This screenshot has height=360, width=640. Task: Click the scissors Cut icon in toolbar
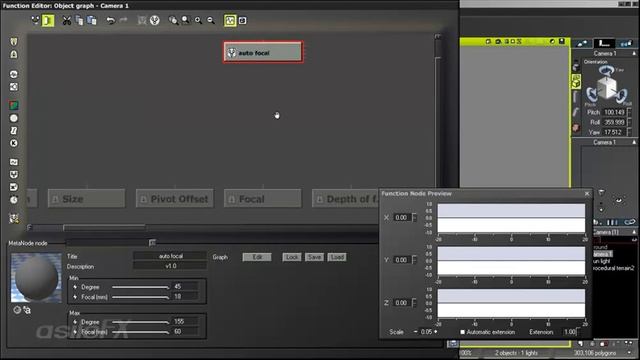67,20
